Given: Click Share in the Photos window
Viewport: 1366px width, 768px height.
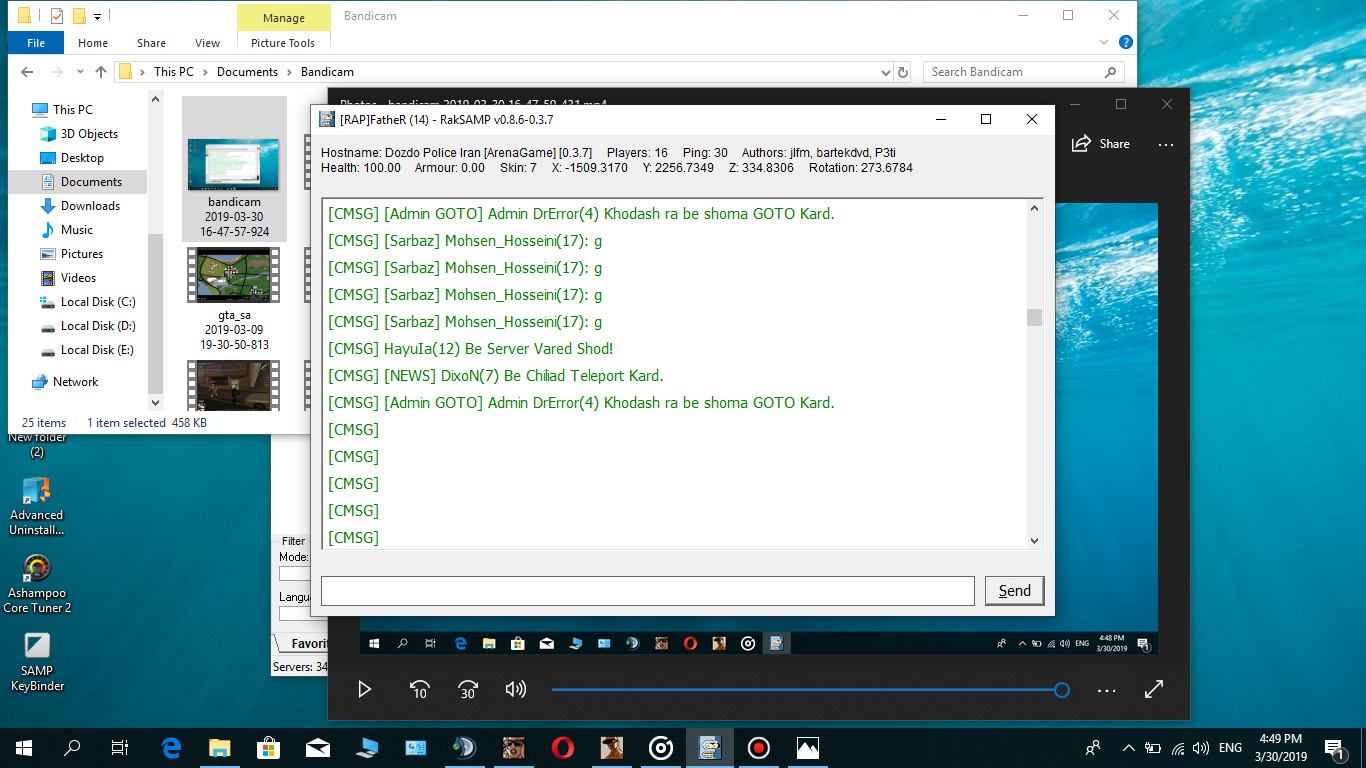Looking at the screenshot, I should coord(1101,144).
